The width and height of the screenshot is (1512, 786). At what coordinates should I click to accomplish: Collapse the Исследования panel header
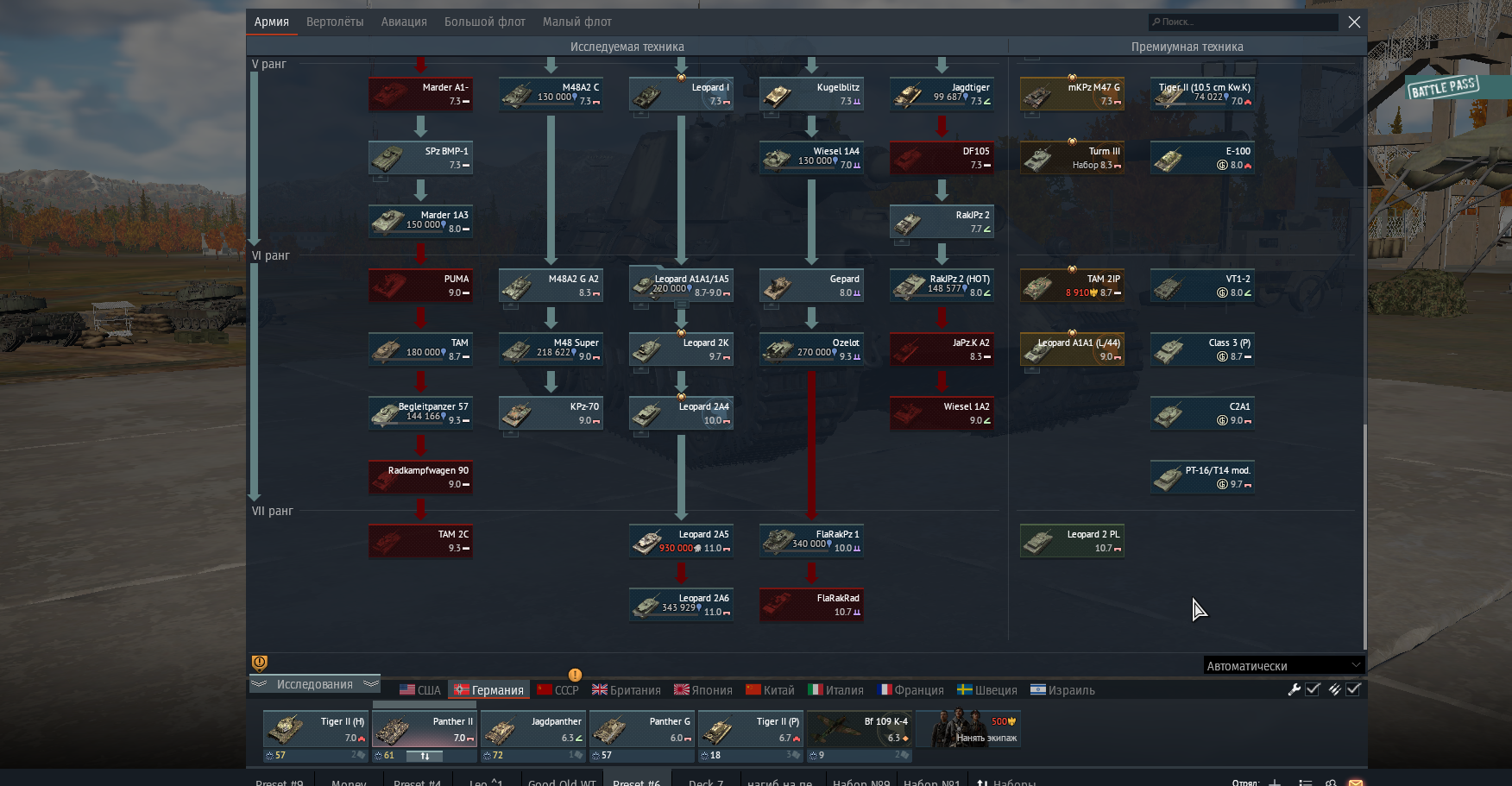tap(315, 684)
